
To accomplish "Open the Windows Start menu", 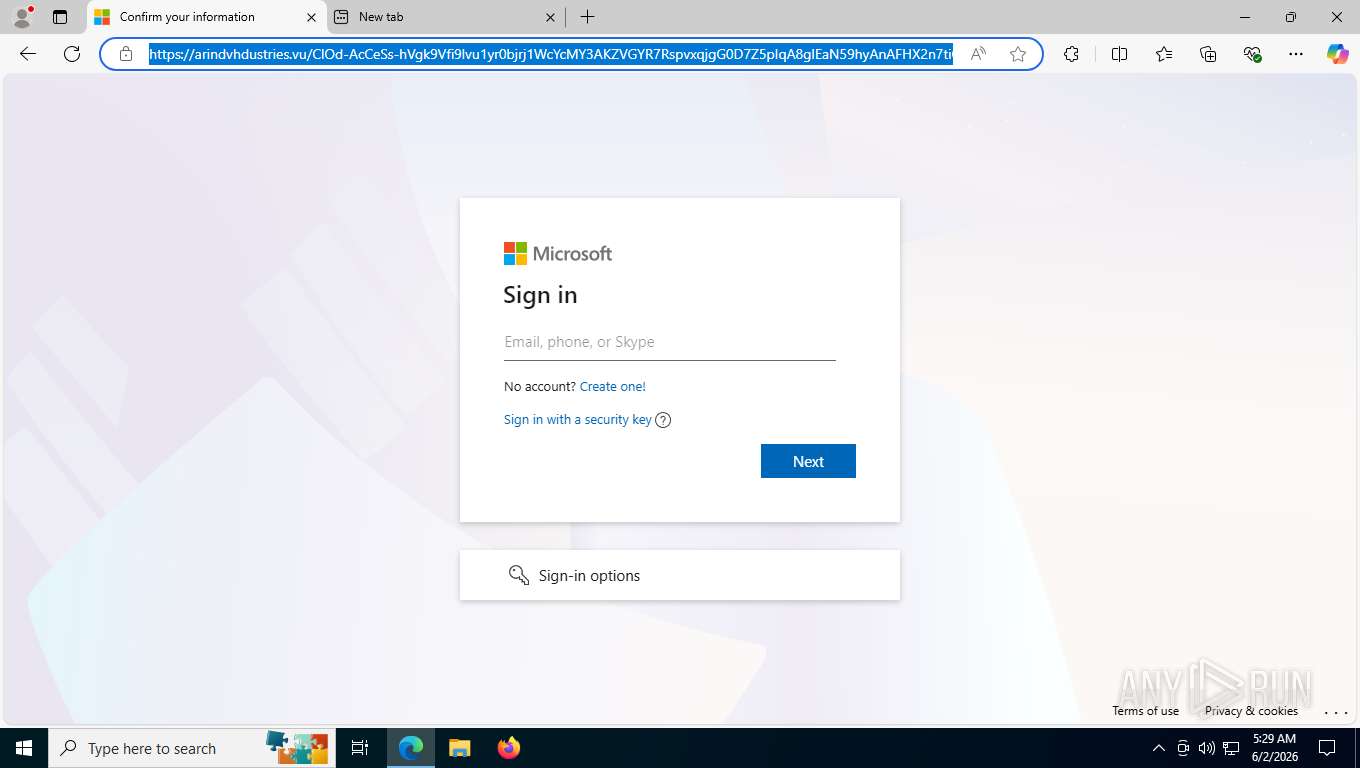I will click(x=24, y=748).
